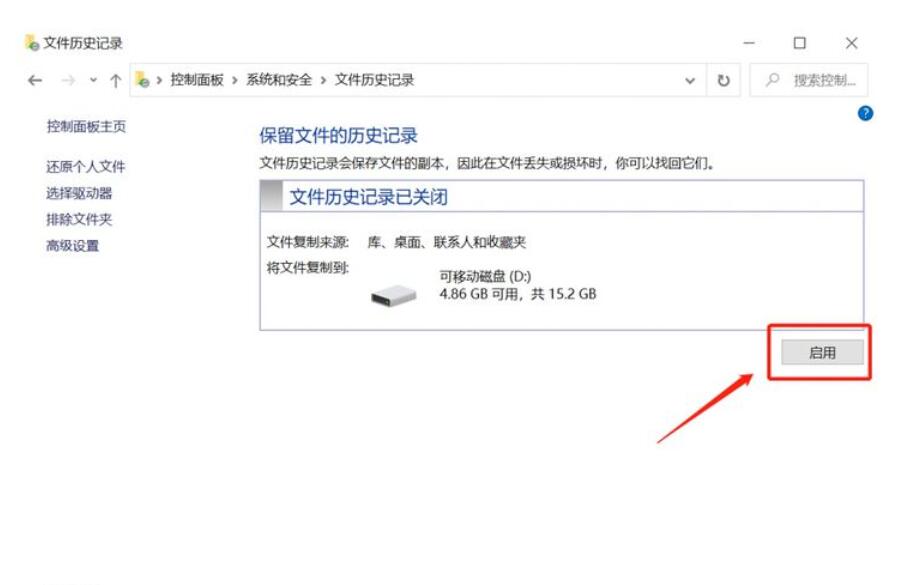The height and width of the screenshot is (585, 903).
Task: Select the removable disk (D:) drive icon
Action: click(393, 296)
